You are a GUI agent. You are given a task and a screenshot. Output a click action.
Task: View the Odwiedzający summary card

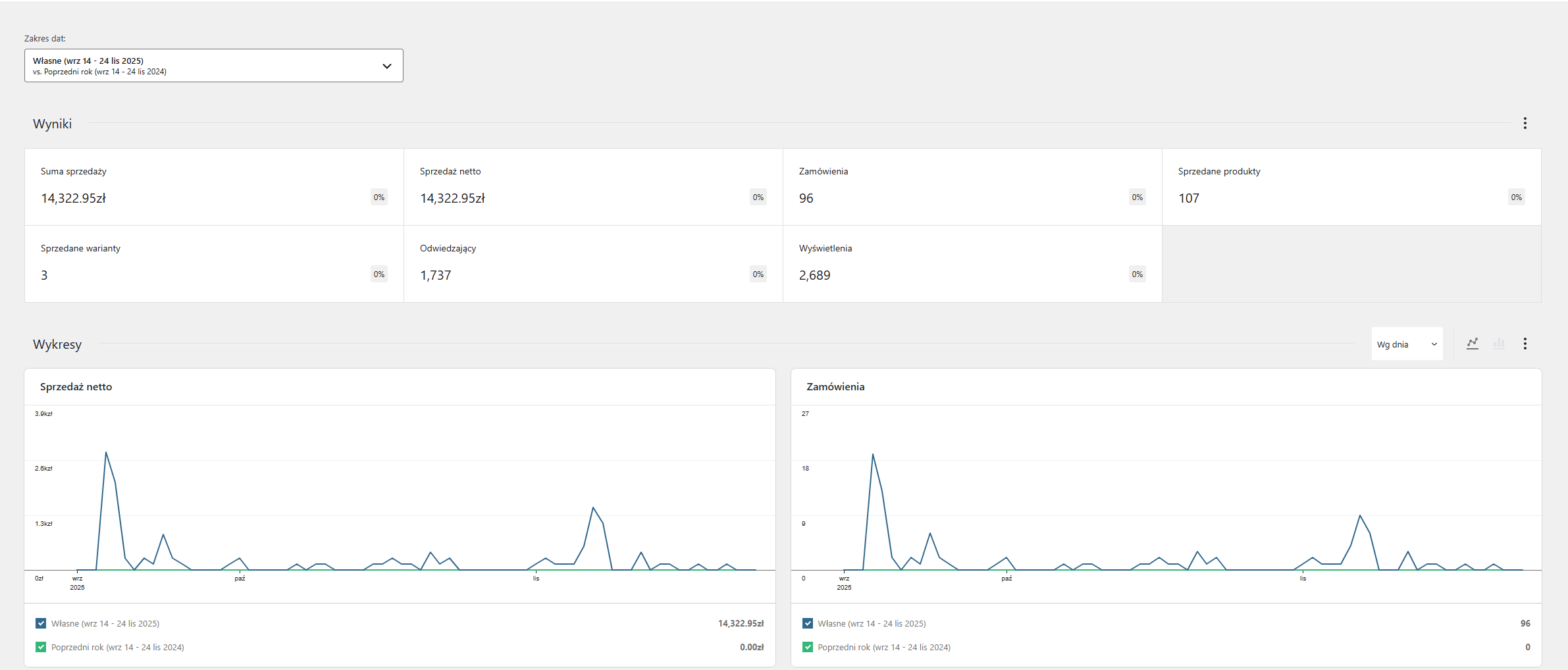[x=592, y=264]
